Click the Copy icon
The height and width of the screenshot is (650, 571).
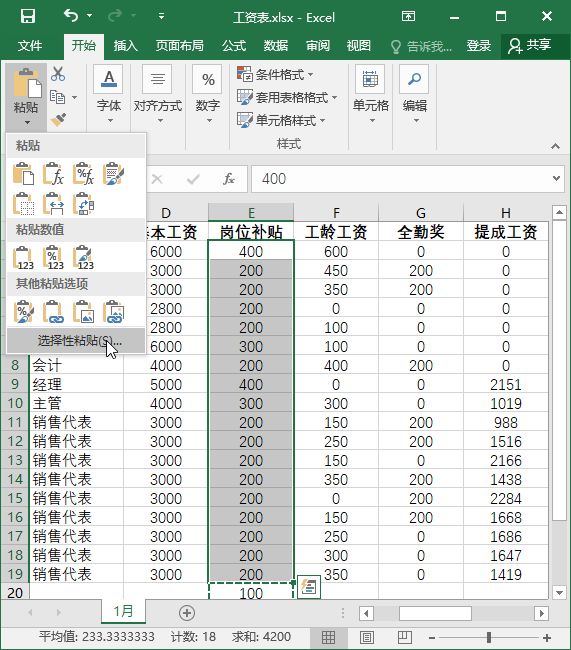(x=58, y=97)
